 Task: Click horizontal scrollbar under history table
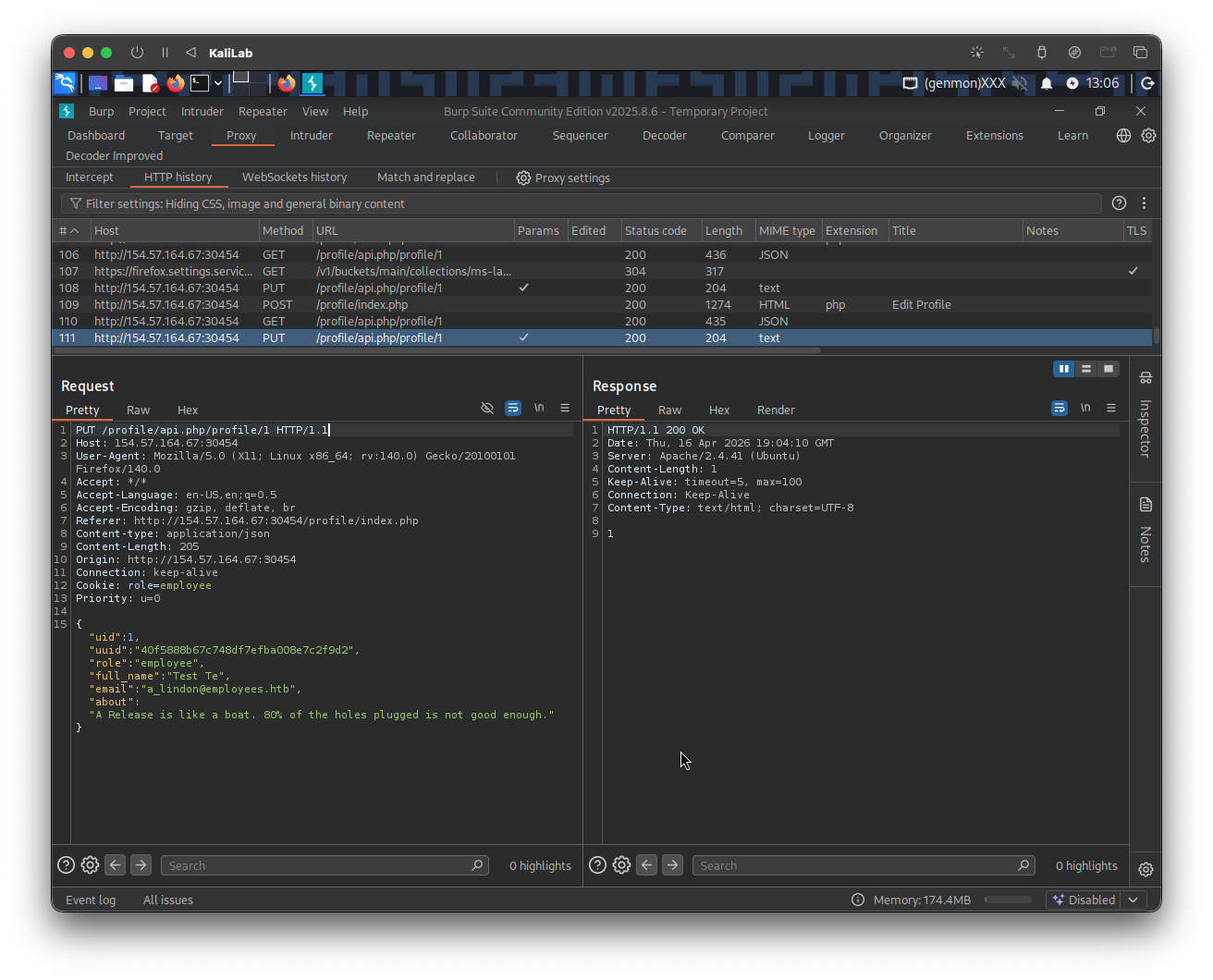(436, 350)
